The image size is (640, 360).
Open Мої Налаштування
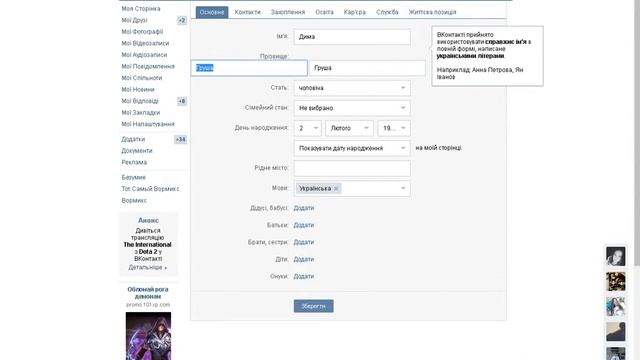(148, 124)
